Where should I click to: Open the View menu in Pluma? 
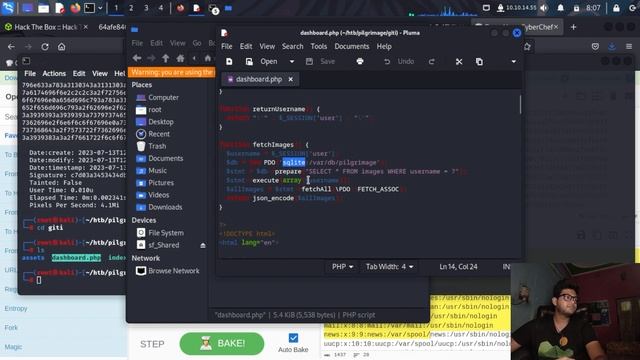[267, 47]
